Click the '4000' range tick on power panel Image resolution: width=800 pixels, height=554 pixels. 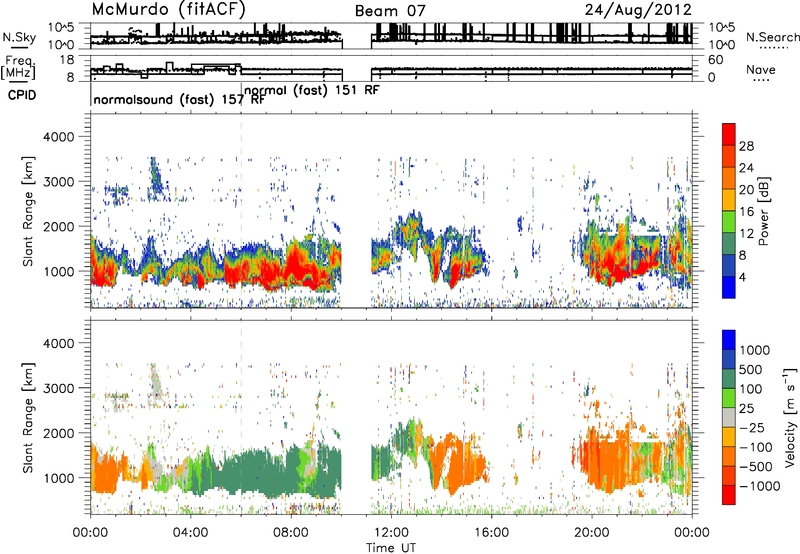(58, 137)
